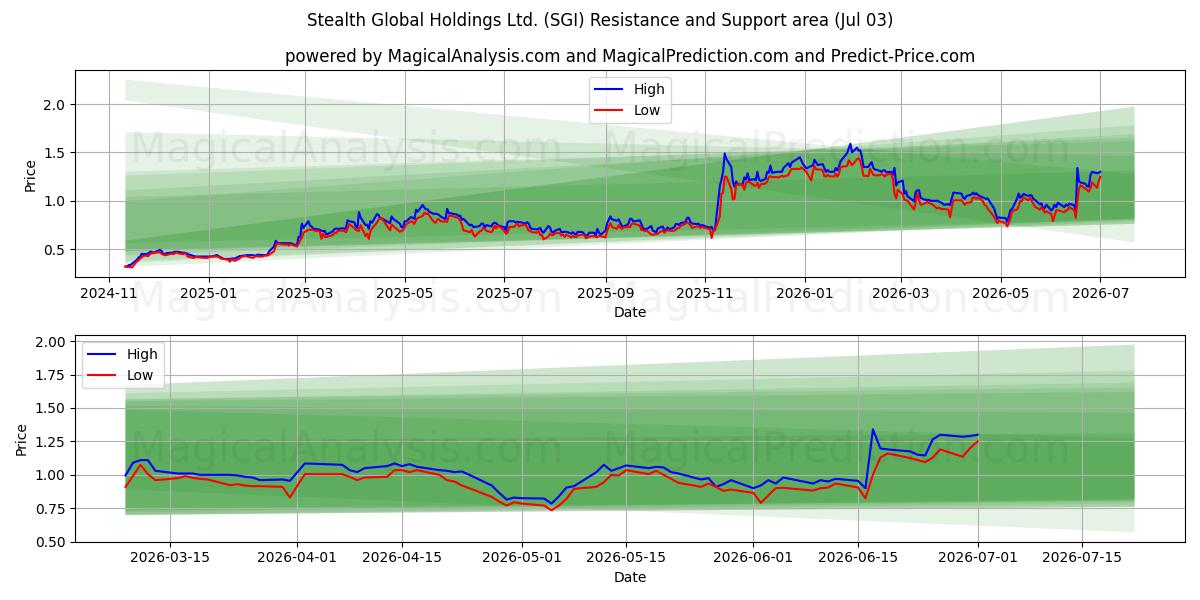The width and height of the screenshot is (1200, 600).
Task: Click the '2025-01' date tick label
Action: click(208, 293)
